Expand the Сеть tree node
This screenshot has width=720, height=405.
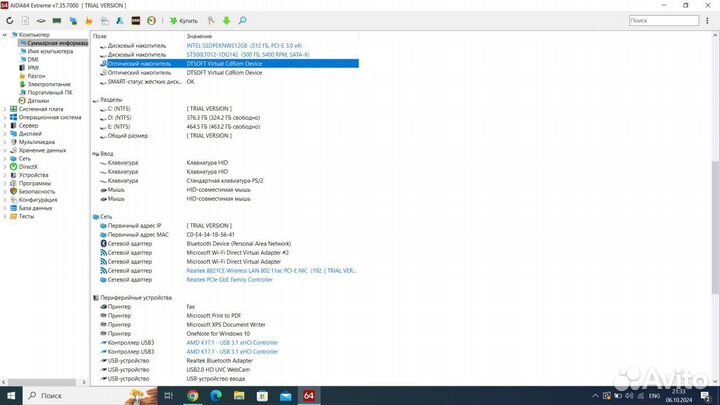coord(5,159)
